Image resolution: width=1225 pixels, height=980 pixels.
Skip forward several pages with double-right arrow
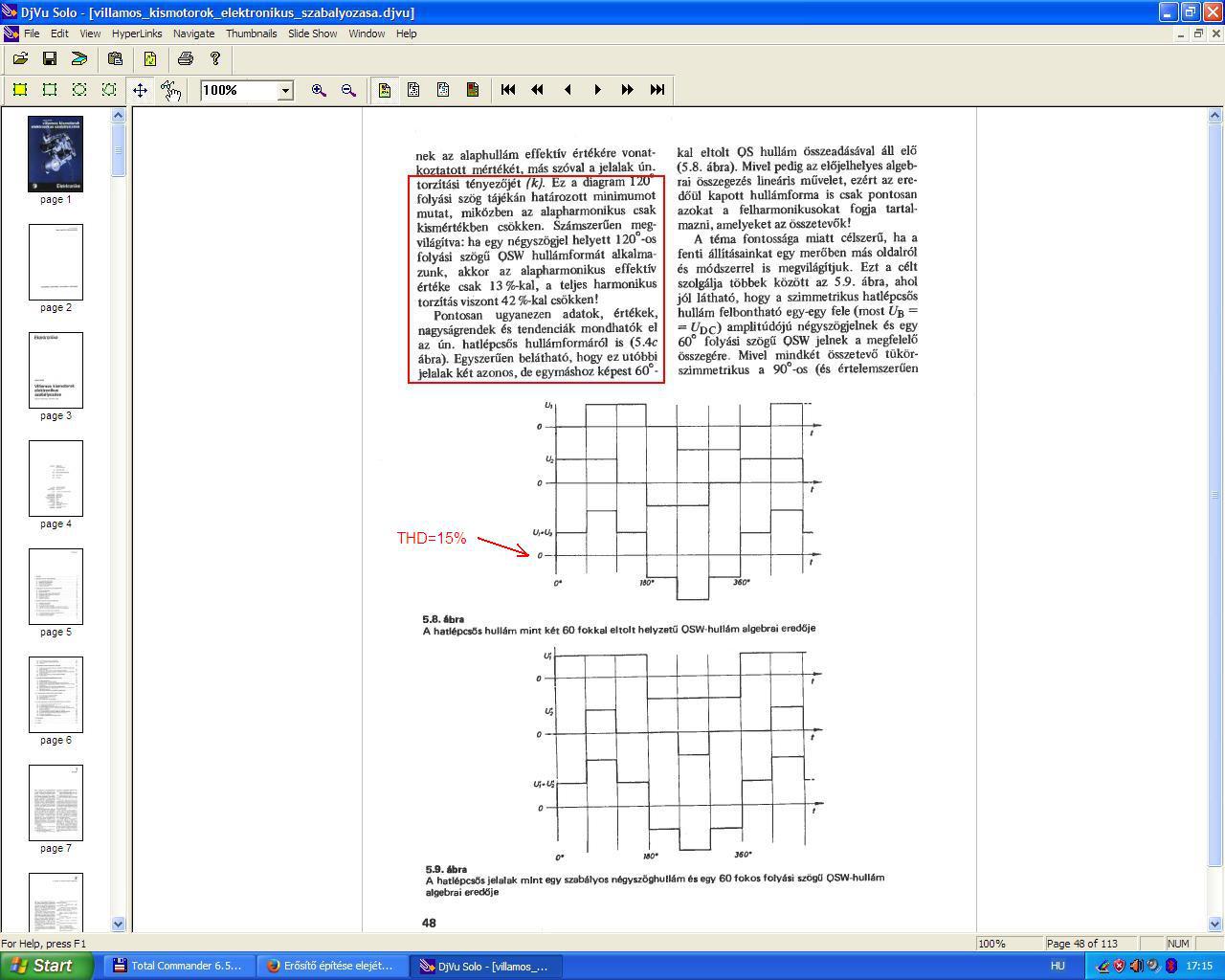point(627,90)
